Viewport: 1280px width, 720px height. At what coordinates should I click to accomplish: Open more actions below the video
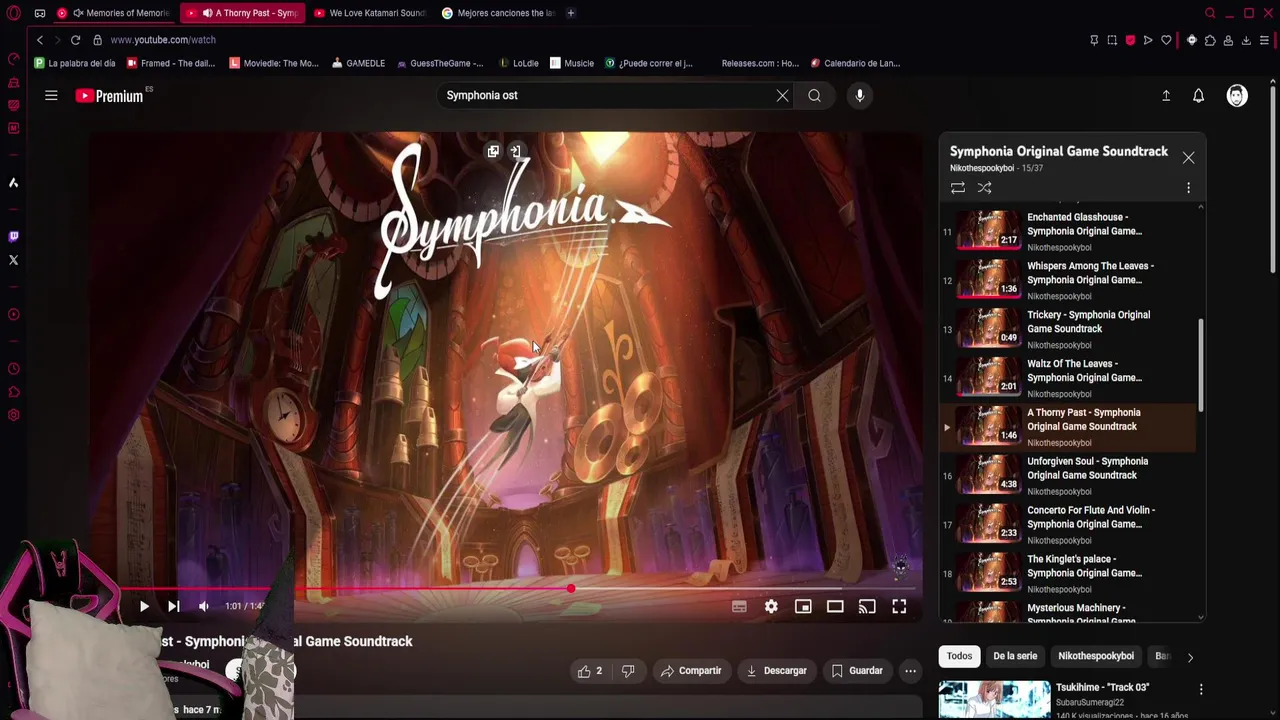click(910, 671)
